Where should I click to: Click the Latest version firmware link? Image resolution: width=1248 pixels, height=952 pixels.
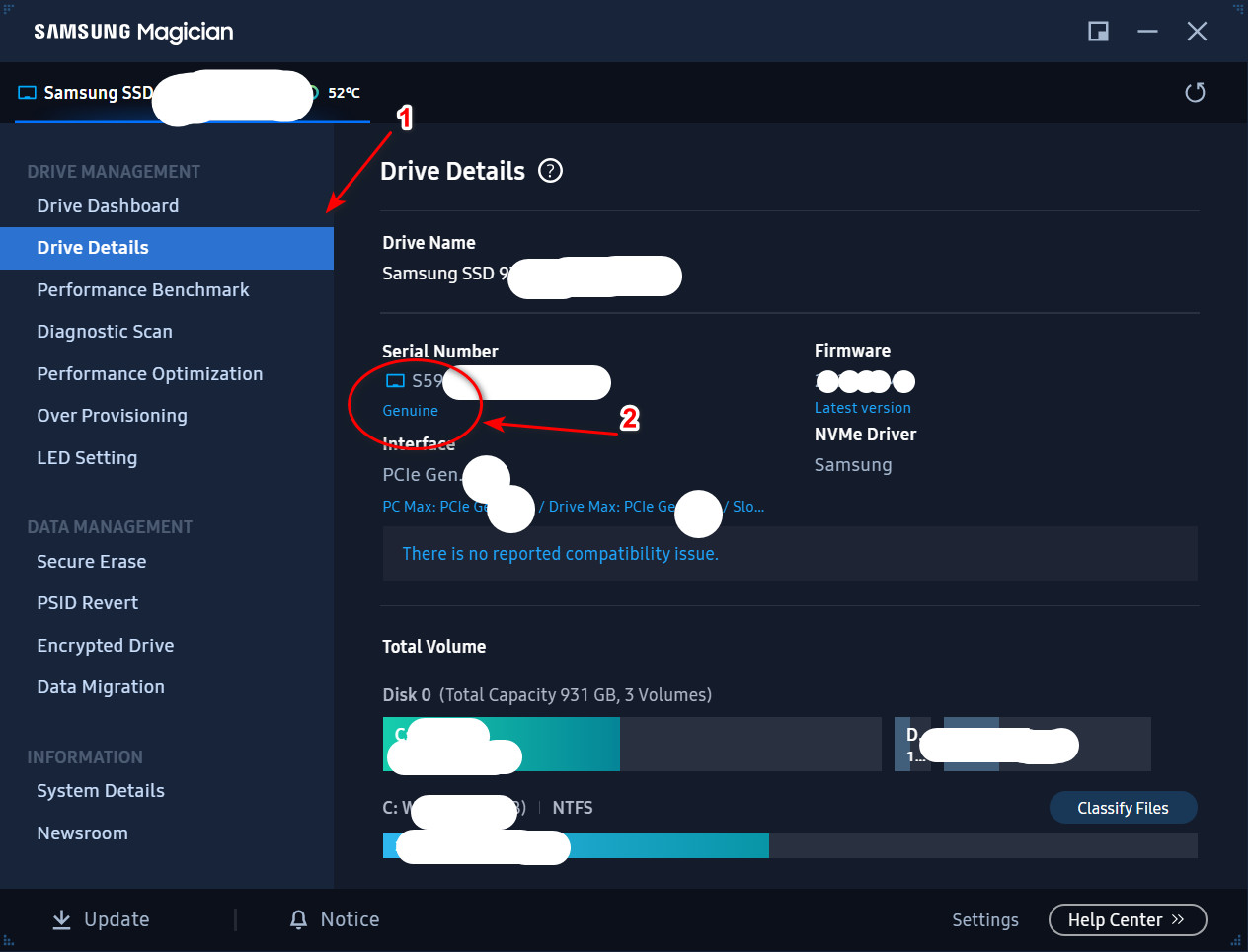(862, 408)
